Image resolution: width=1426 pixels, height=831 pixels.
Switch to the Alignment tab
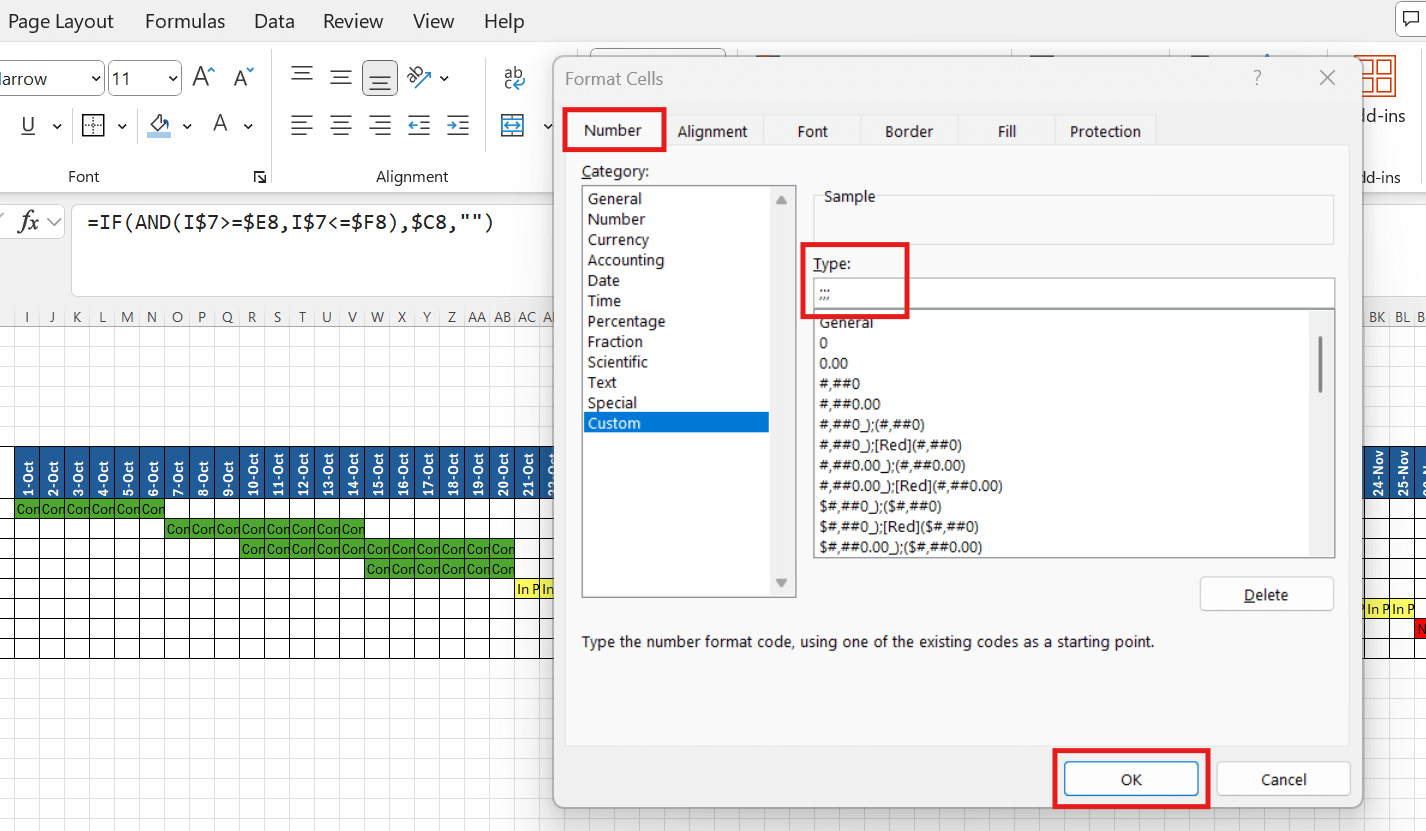tap(712, 131)
